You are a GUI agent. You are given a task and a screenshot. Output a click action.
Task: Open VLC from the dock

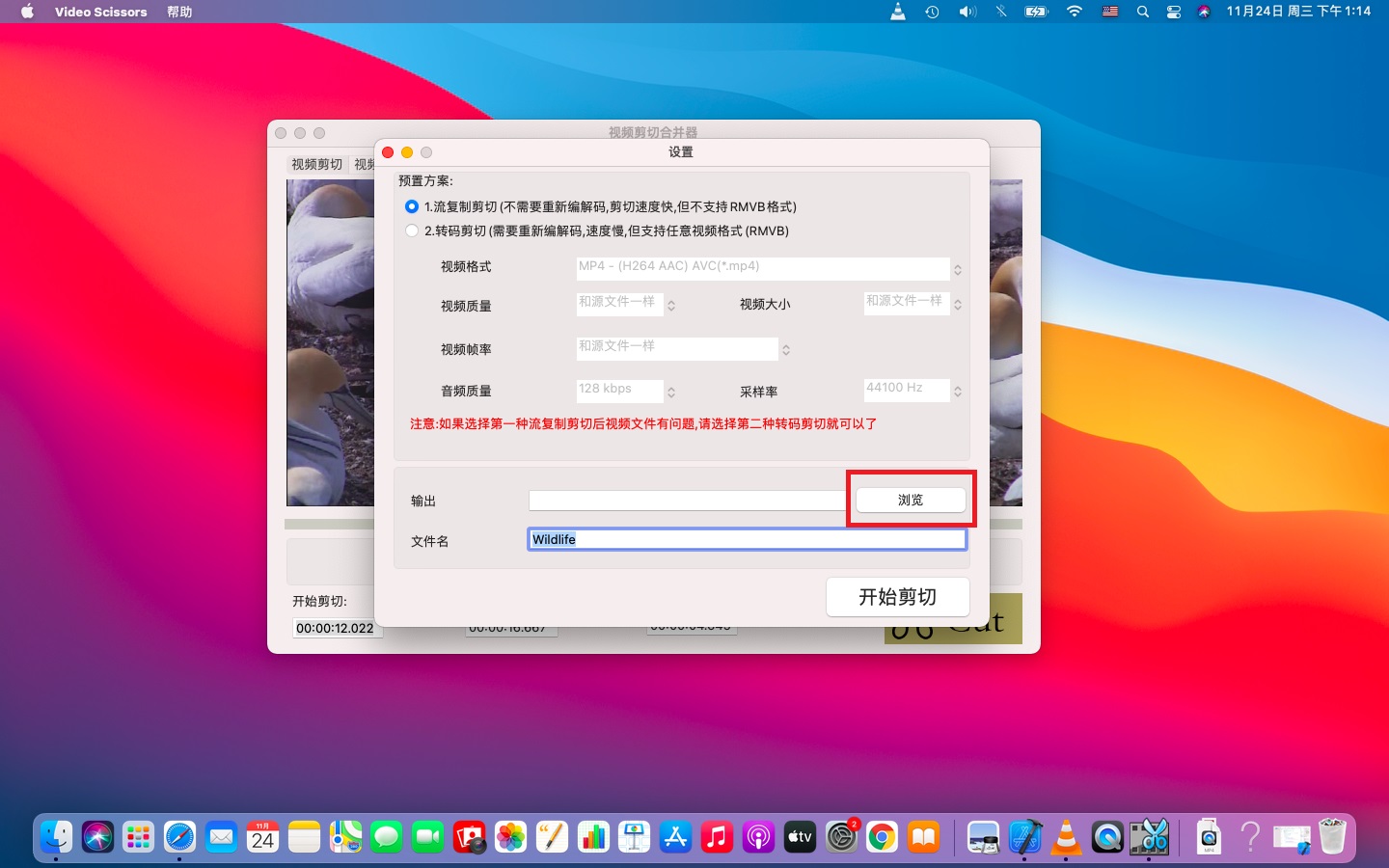coord(1066,837)
